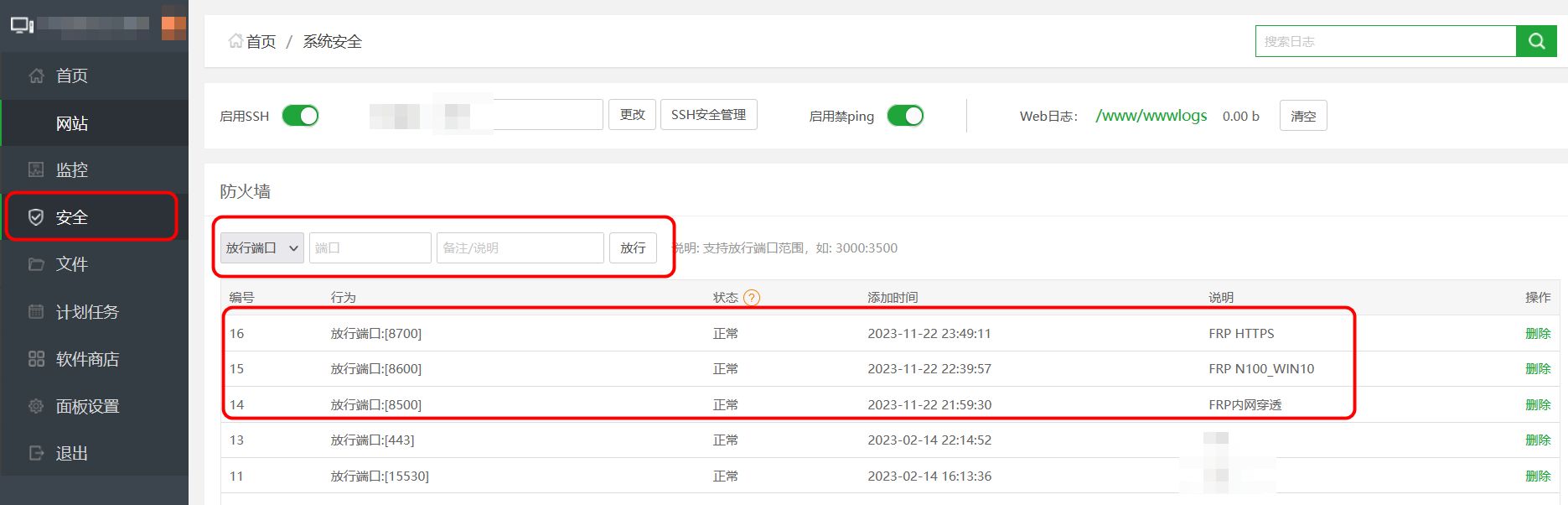Click the 放行 button to allow port

pyautogui.click(x=632, y=248)
